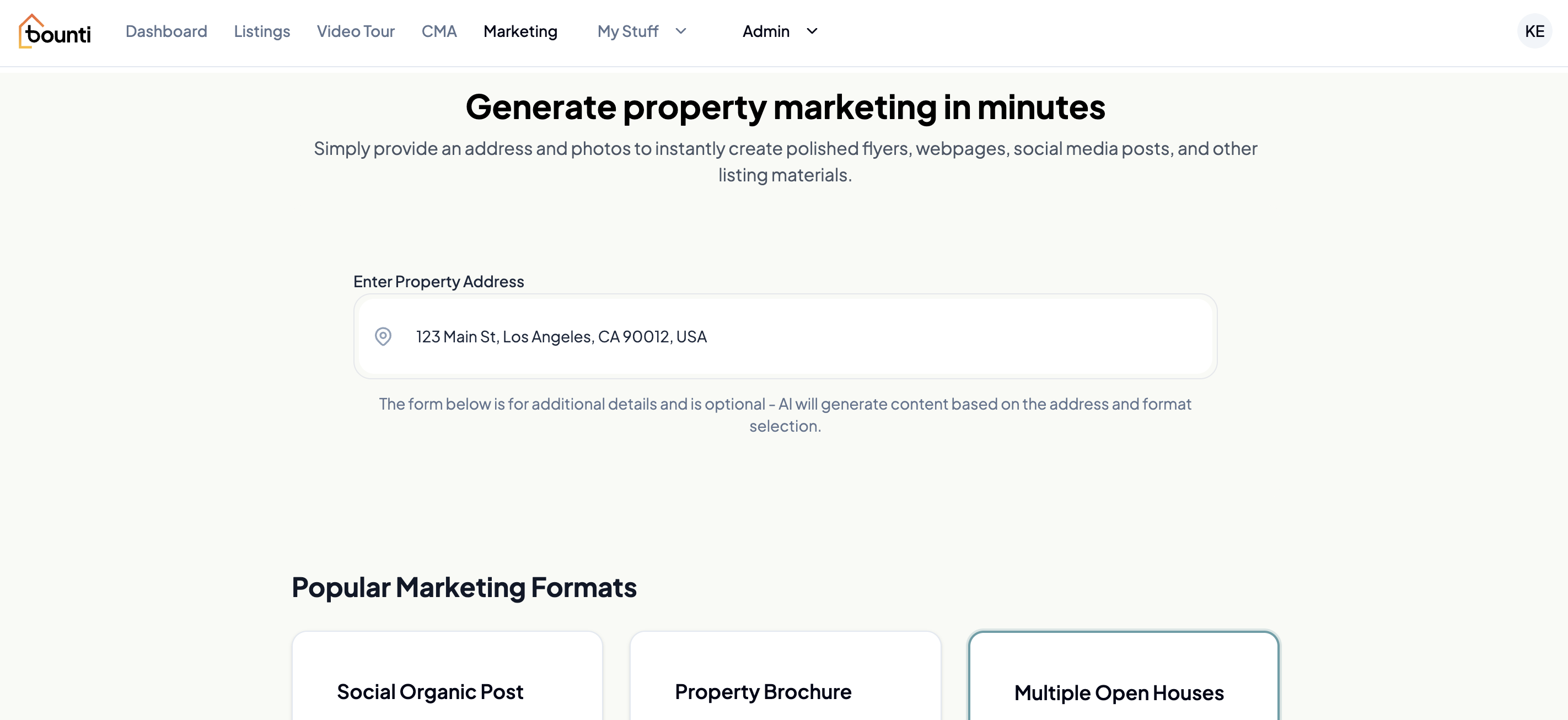Image resolution: width=1568 pixels, height=720 pixels.
Task: Choose the Property Brochure format card
Action: coord(785,675)
